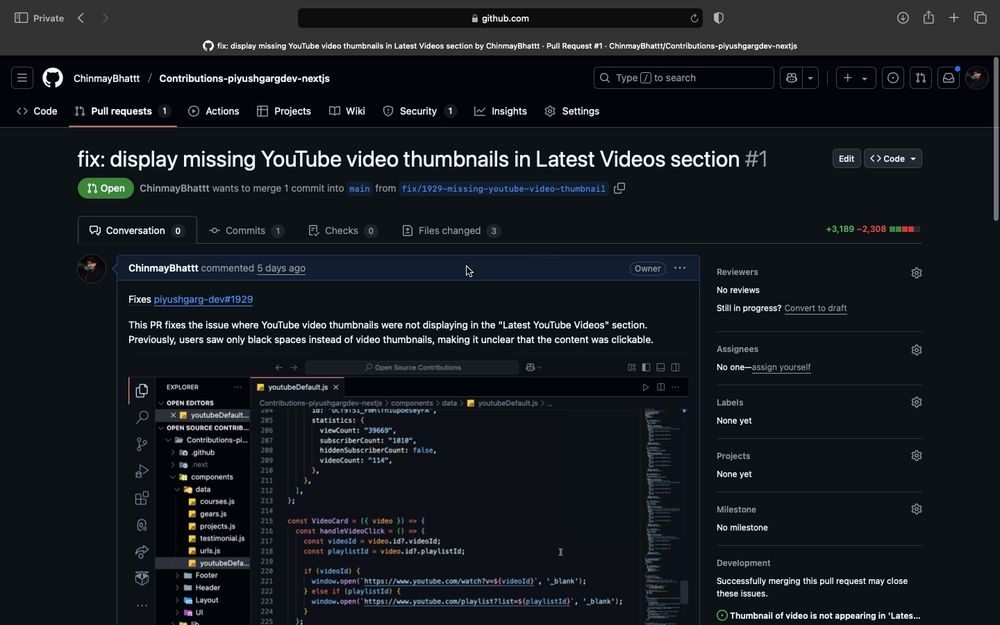Go back in Safari

pos(81,18)
